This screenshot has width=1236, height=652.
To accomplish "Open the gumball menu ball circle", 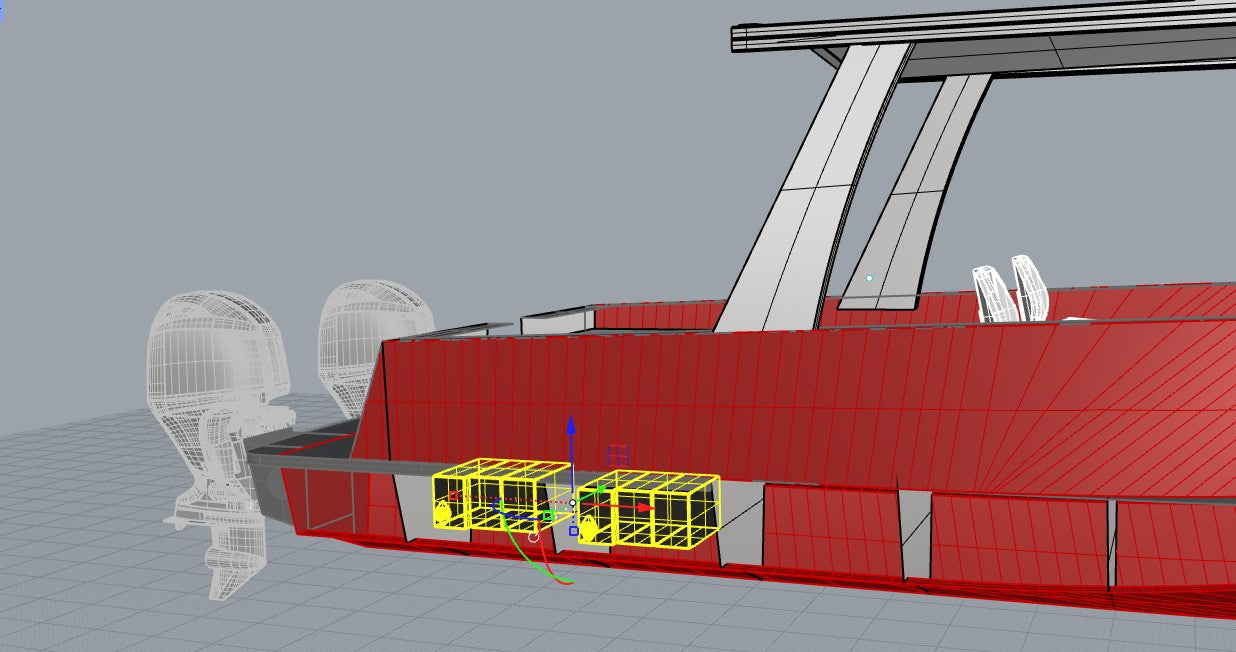I will coord(534,537).
